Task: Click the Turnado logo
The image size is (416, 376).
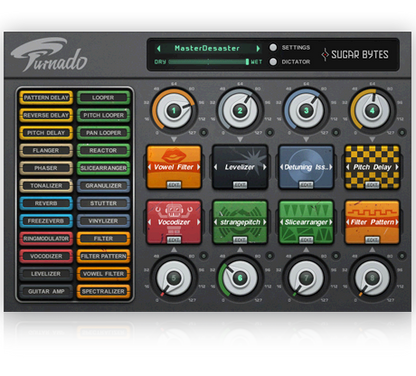Action: [x=50, y=55]
